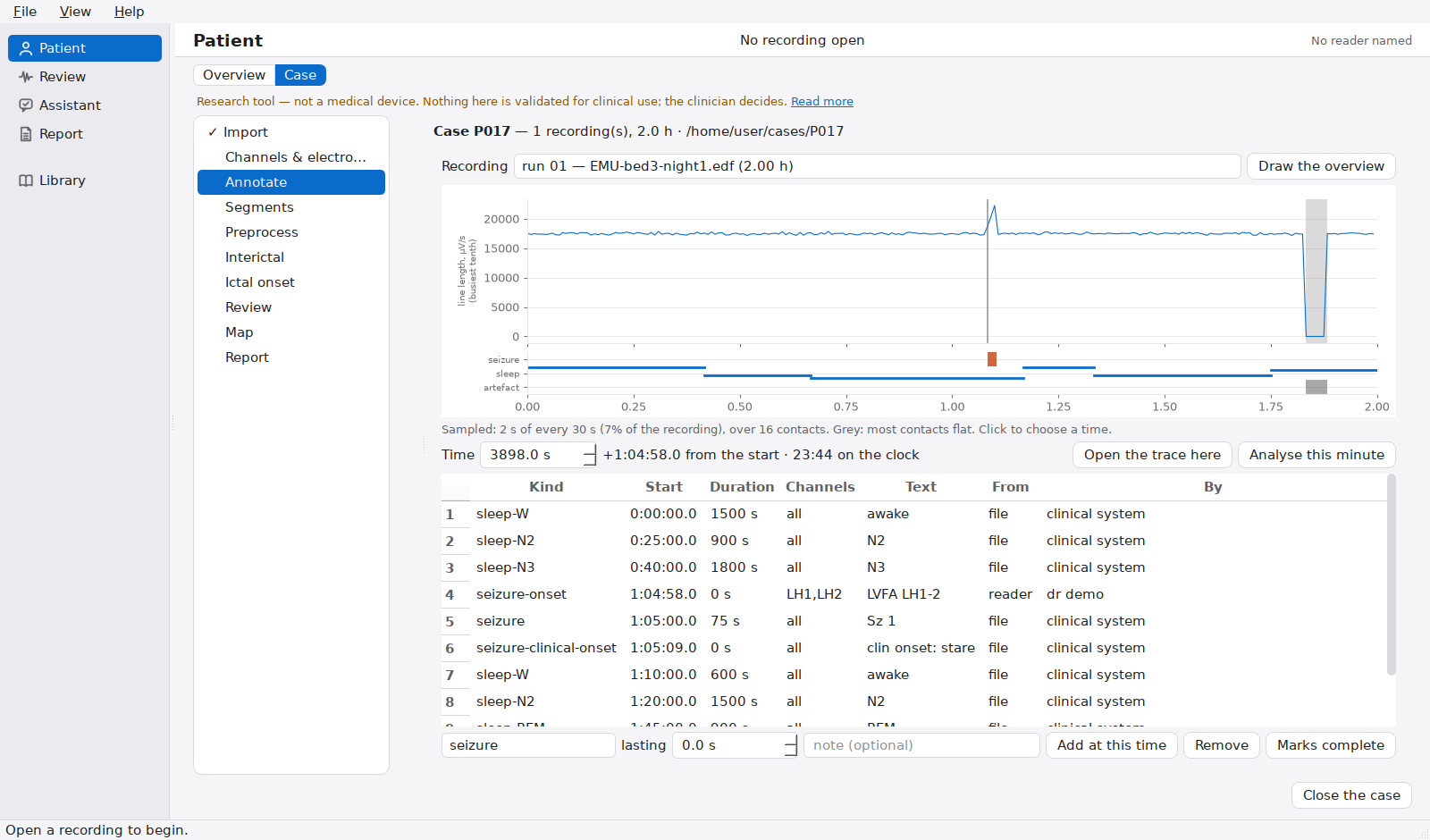Click the Remove button

tap(1222, 745)
